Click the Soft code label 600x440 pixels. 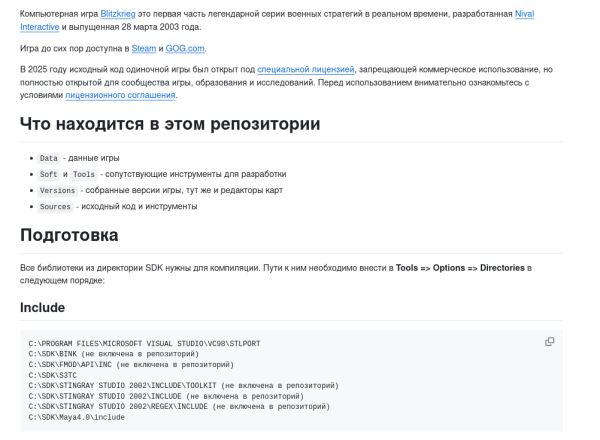[49, 174]
